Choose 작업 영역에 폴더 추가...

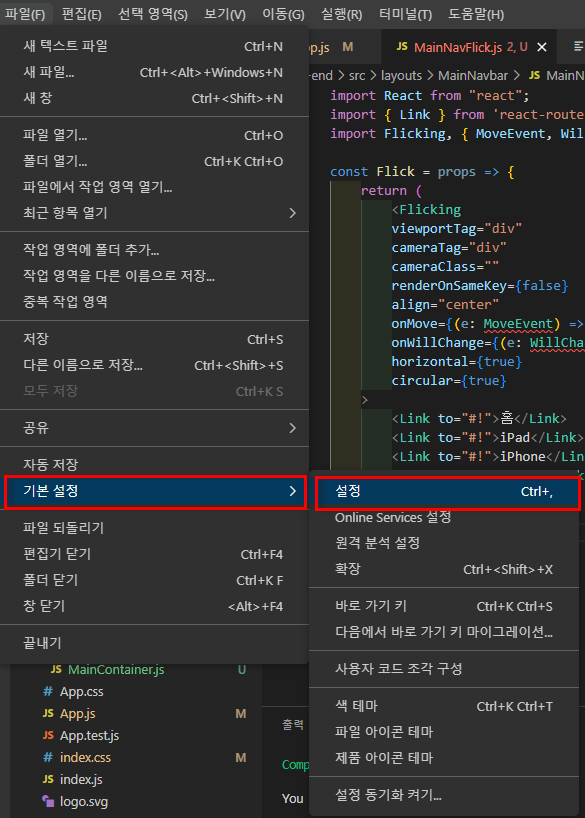[x=154, y=250]
